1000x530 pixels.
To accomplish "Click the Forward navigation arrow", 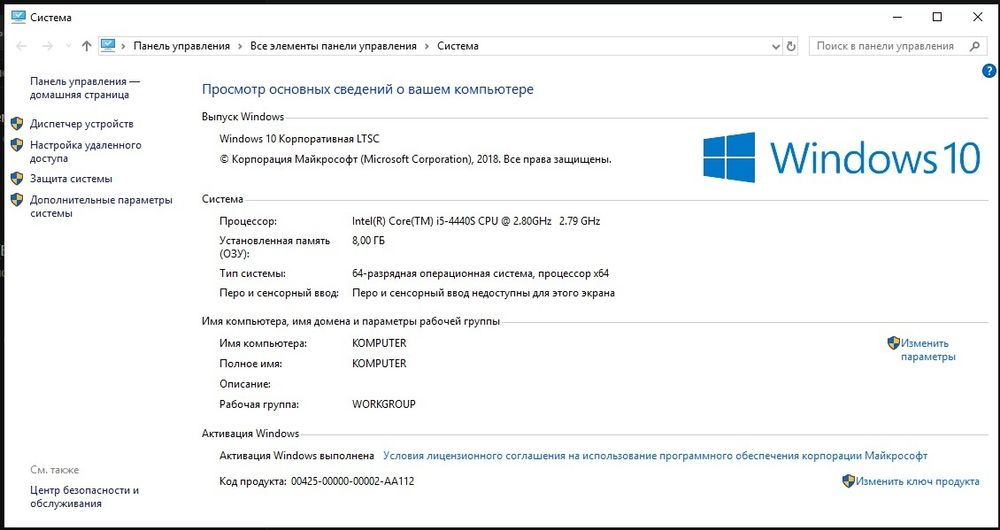I will (47, 46).
